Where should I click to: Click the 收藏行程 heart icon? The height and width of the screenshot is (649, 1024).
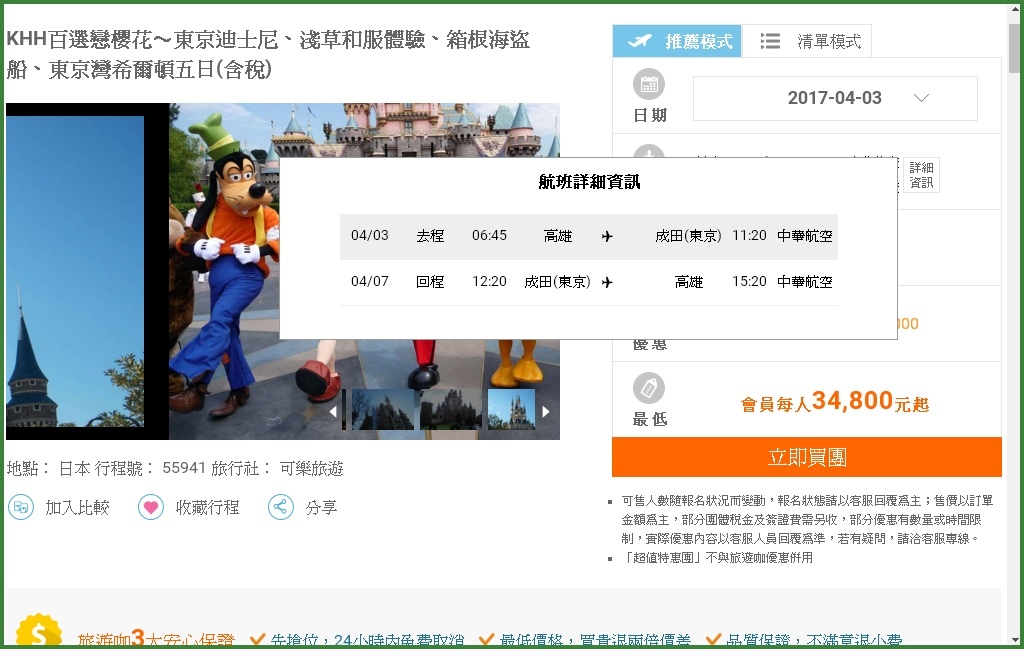[x=151, y=507]
